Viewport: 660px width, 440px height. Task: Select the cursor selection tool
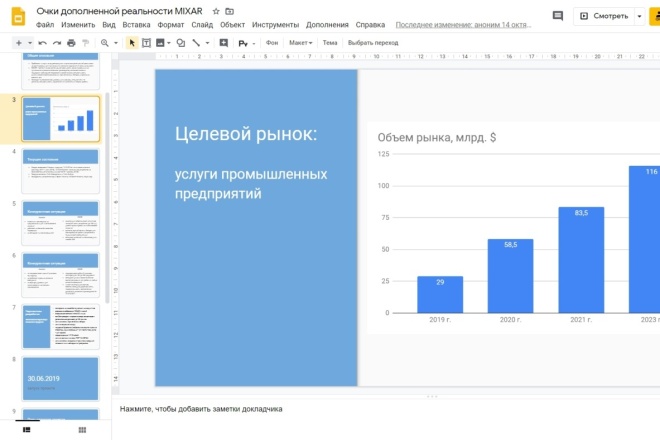click(x=132, y=43)
